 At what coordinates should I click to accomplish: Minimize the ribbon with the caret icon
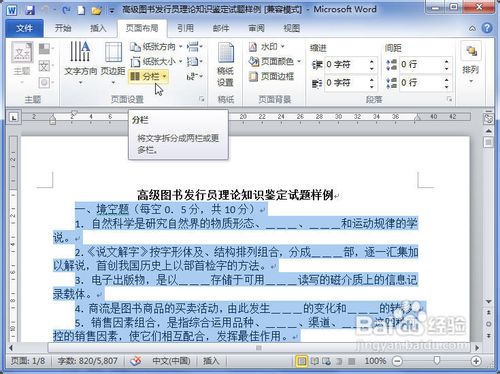[472, 29]
